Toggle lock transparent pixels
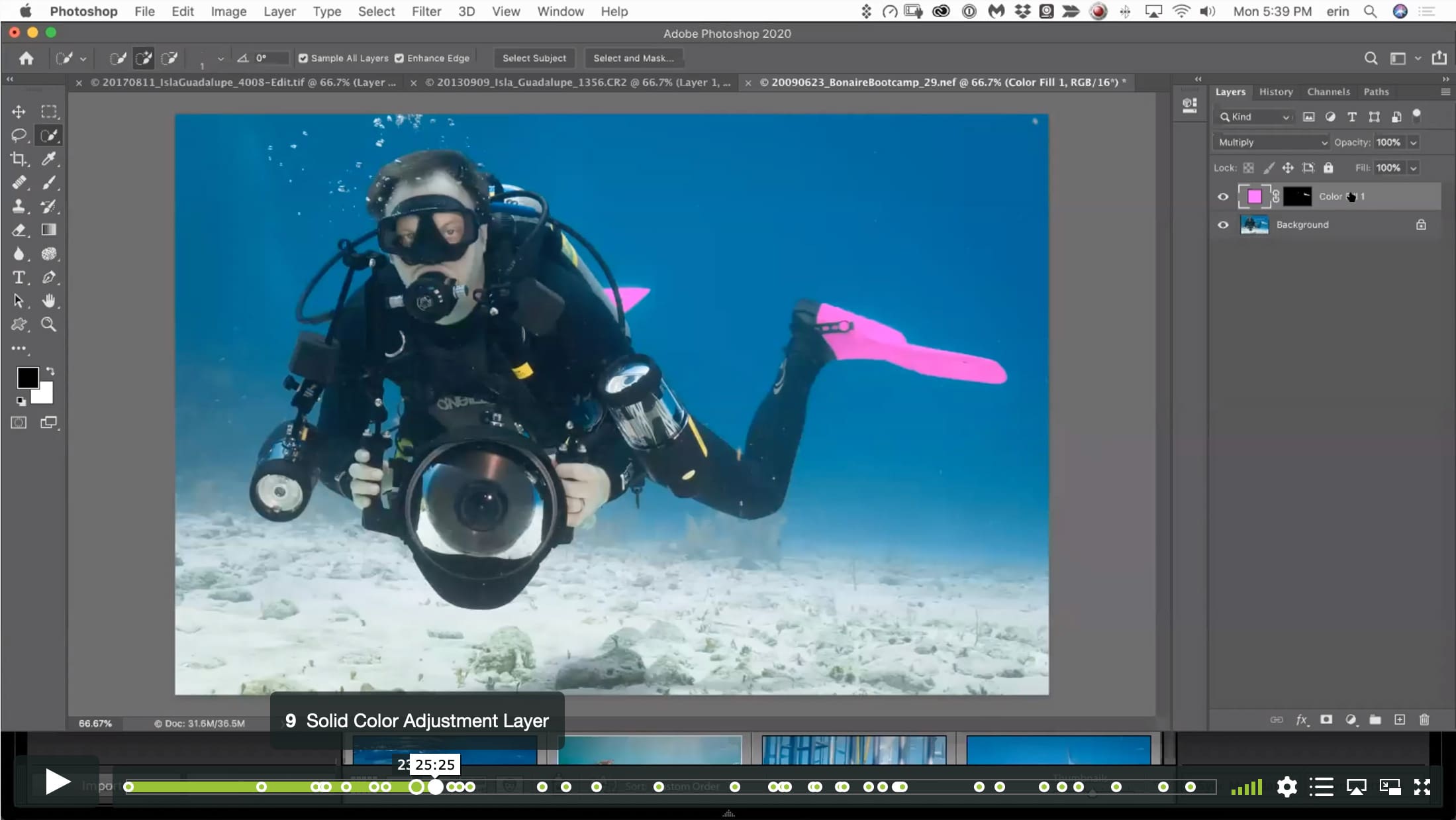The height and width of the screenshot is (820, 1456). click(x=1248, y=168)
